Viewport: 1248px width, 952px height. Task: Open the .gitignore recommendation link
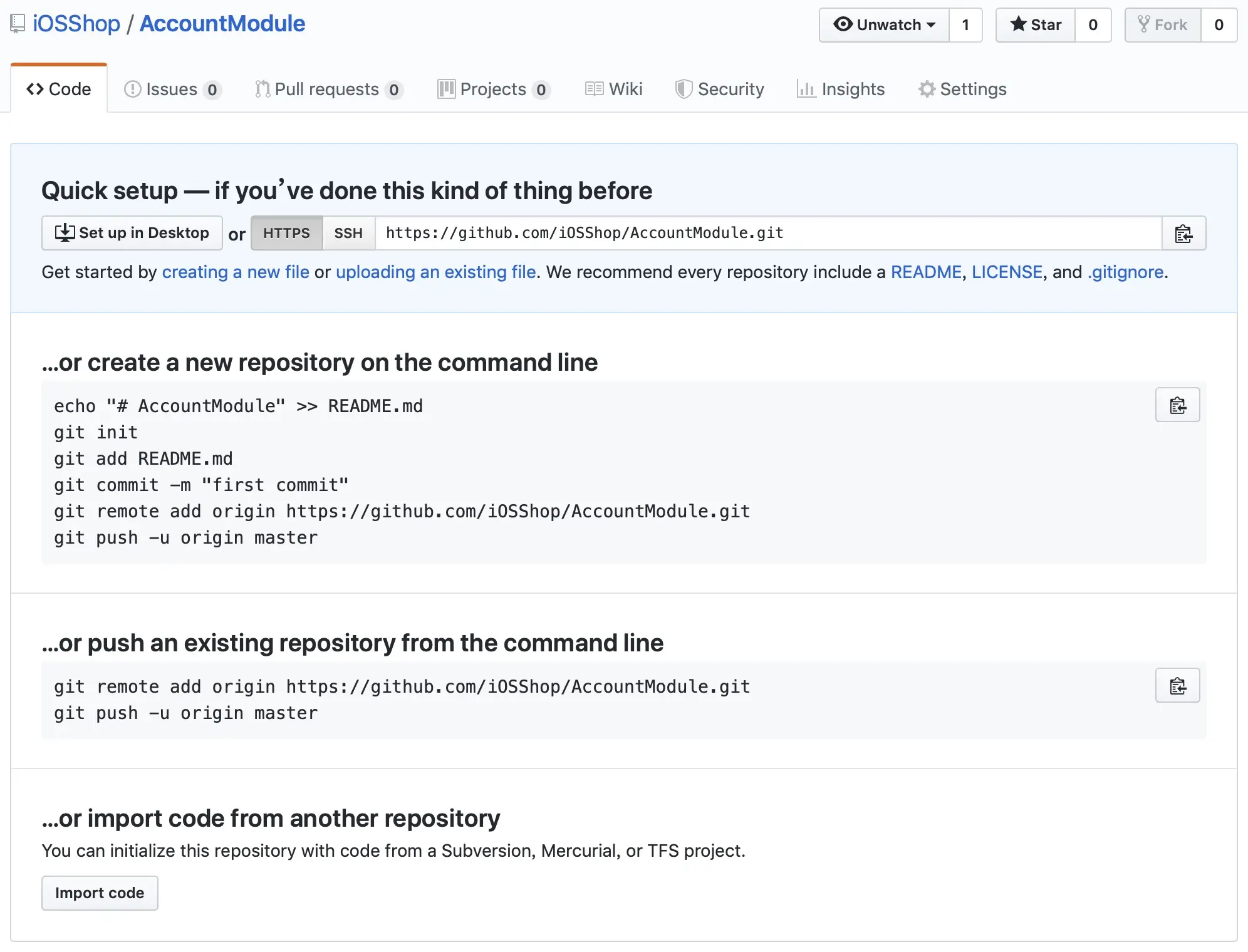tap(1126, 272)
